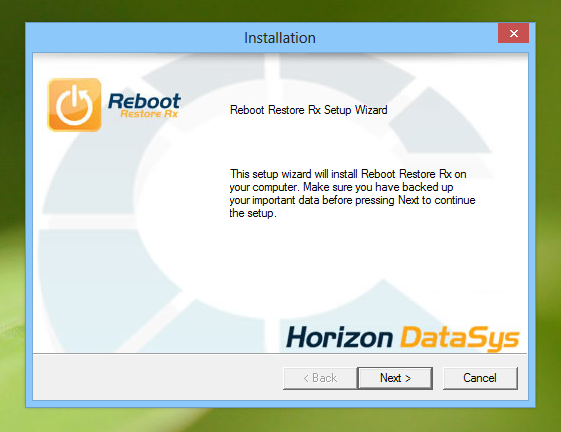The width and height of the screenshot is (561, 432).
Task: Click the orange power-arrow Reboot Restore icon
Action: pyautogui.click(x=74, y=105)
